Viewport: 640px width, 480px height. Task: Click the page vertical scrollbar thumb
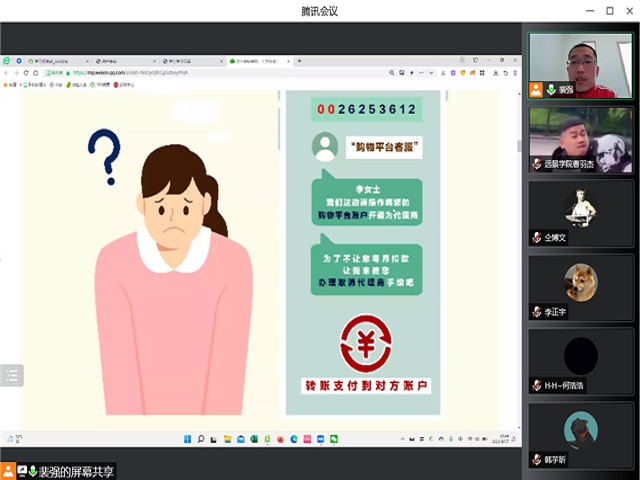(x=519, y=146)
